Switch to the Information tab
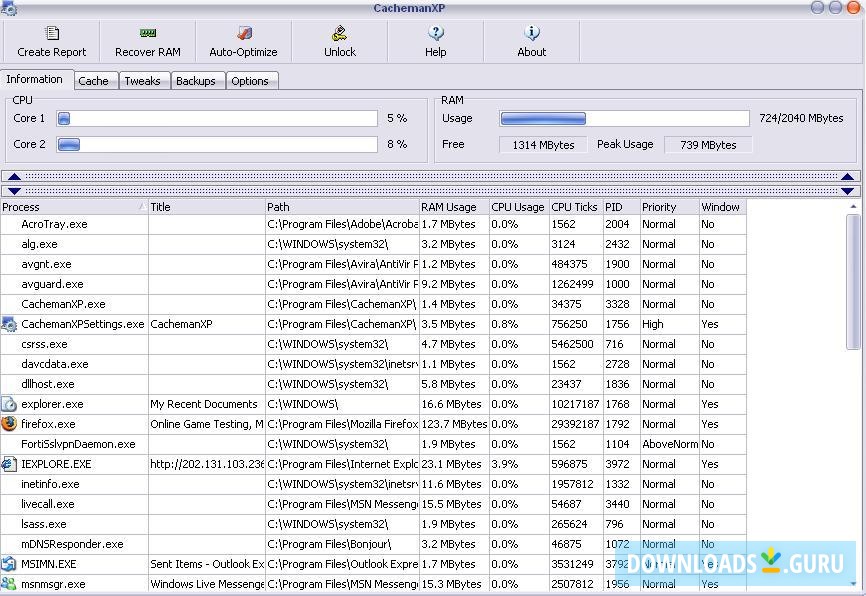Viewport: 866px width, 596px height. point(36,80)
